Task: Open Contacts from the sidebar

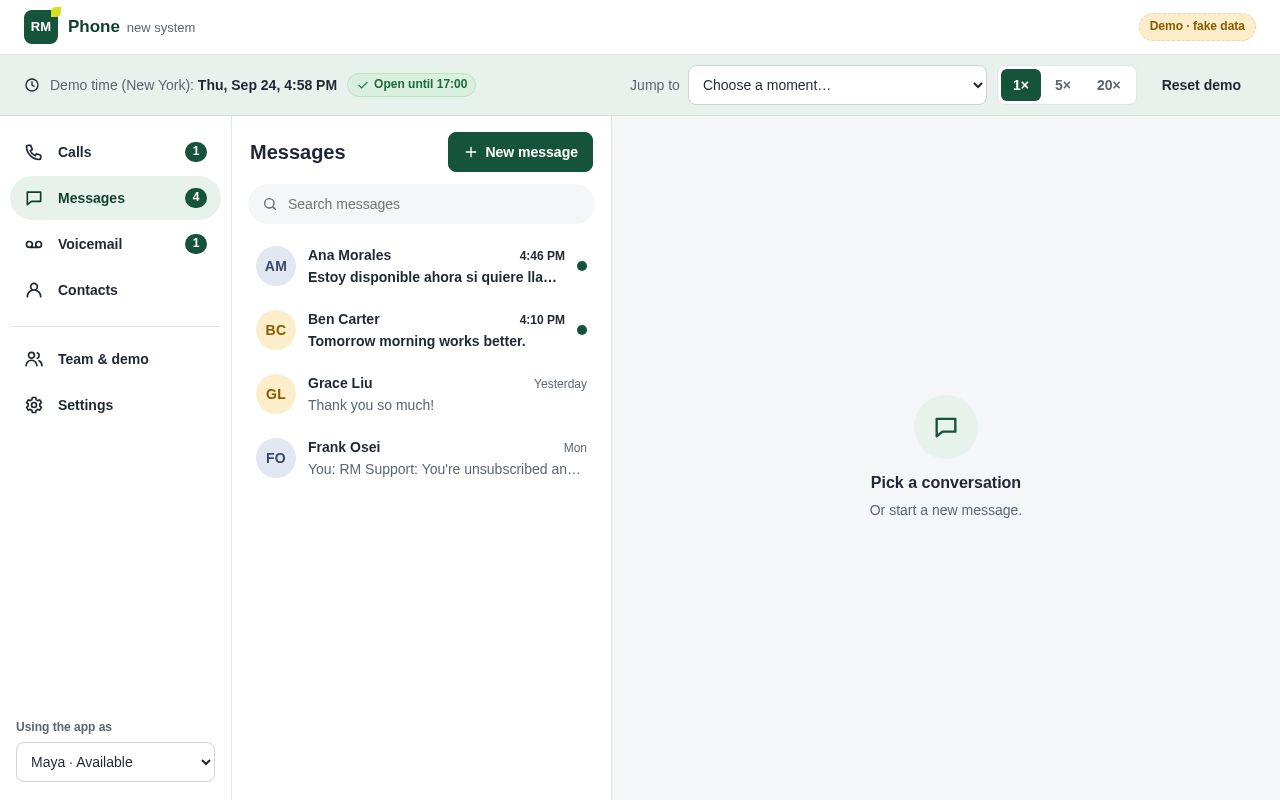Action: (115, 290)
